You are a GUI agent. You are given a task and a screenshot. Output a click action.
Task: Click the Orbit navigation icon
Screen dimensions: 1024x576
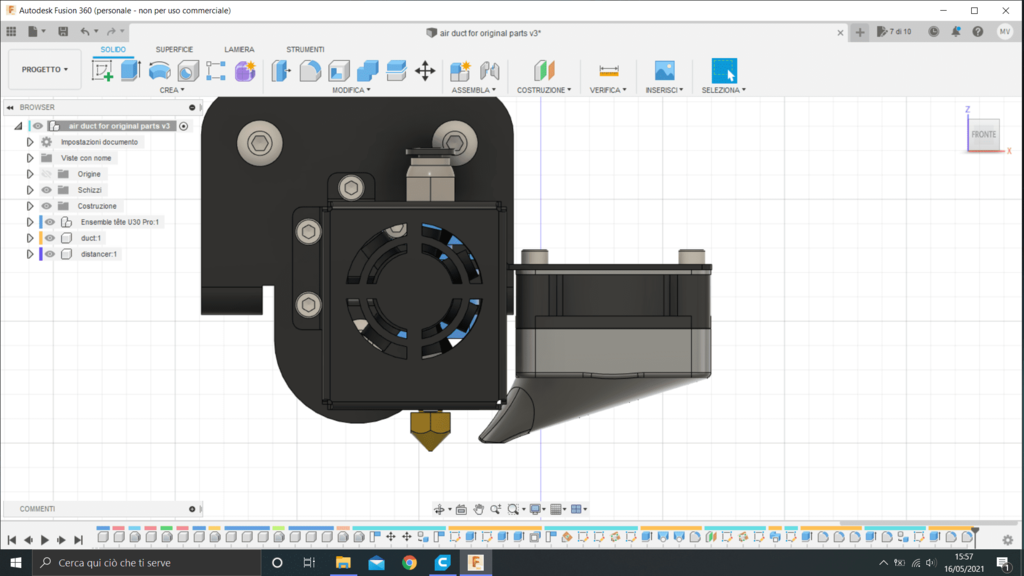point(440,509)
